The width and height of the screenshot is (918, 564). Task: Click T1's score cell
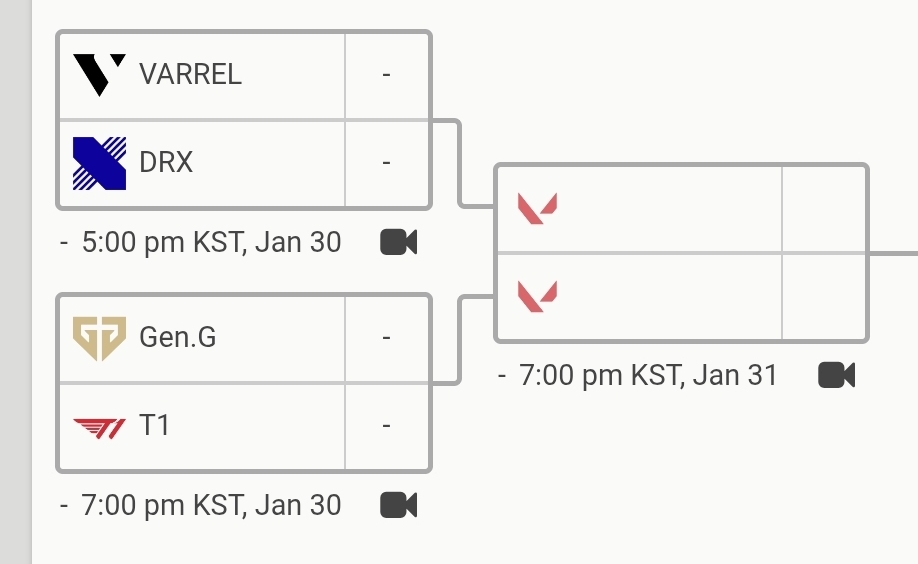[x=386, y=426]
